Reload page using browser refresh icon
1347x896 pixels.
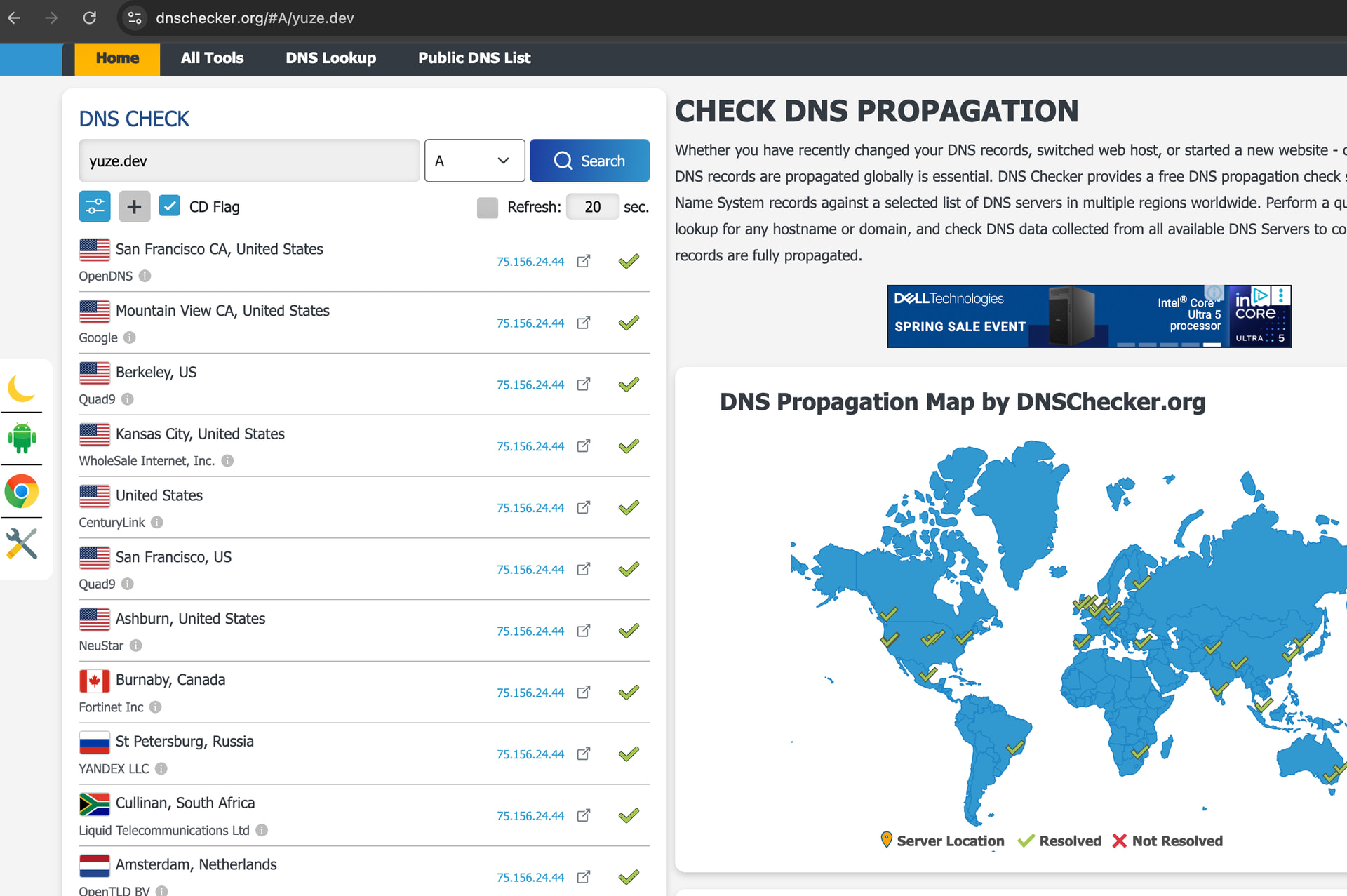pyautogui.click(x=89, y=18)
